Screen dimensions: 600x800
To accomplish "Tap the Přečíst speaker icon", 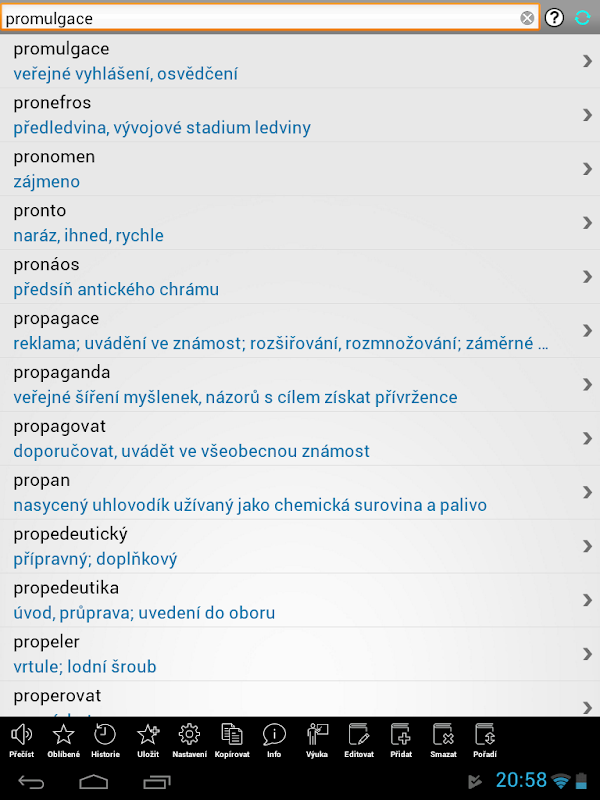I will click(x=21, y=738).
